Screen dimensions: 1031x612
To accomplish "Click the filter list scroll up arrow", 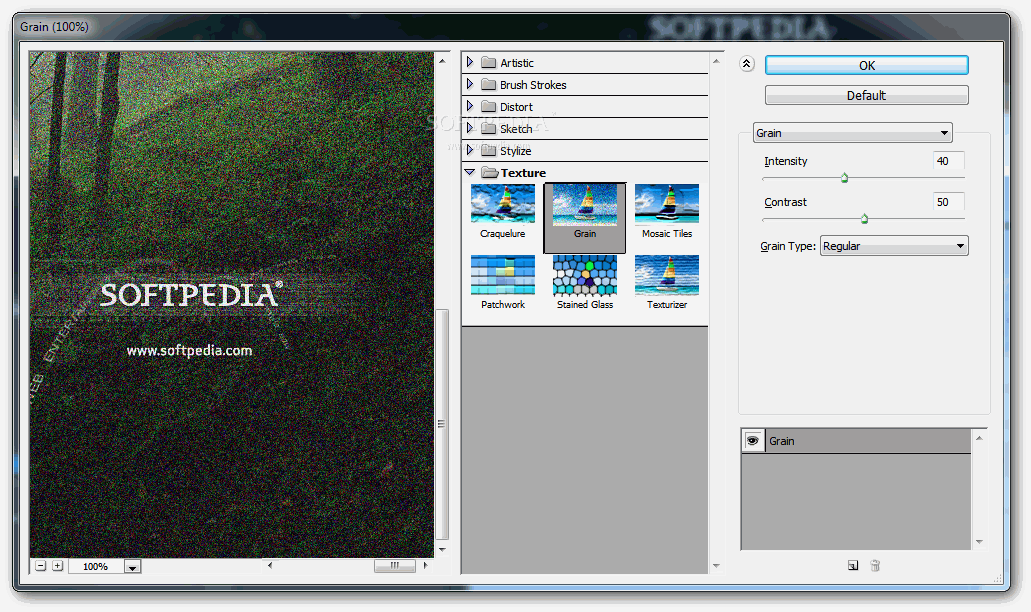I will [716, 61].
